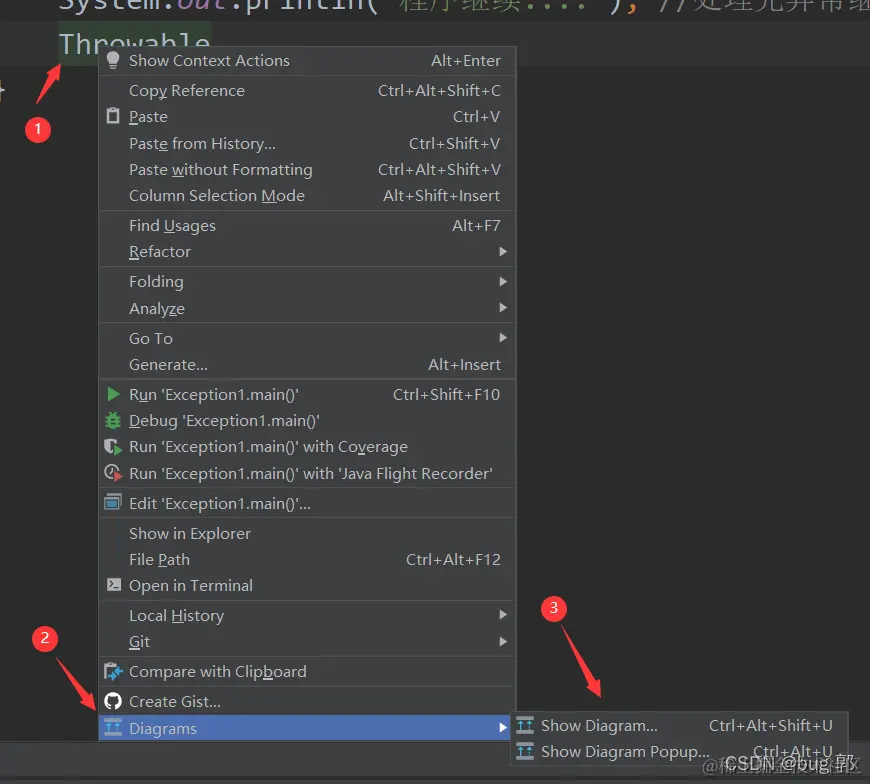Click the GitHub icon beside Create Gist

click(113, 701)
